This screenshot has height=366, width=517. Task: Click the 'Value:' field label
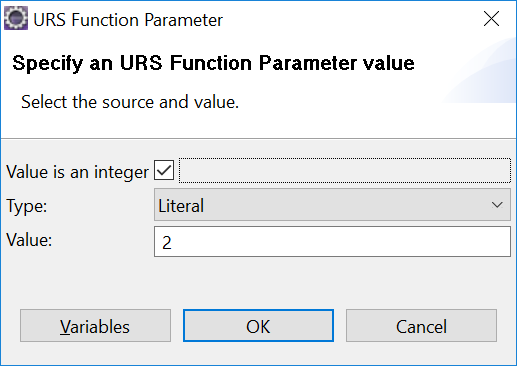(x=29, y=240)
